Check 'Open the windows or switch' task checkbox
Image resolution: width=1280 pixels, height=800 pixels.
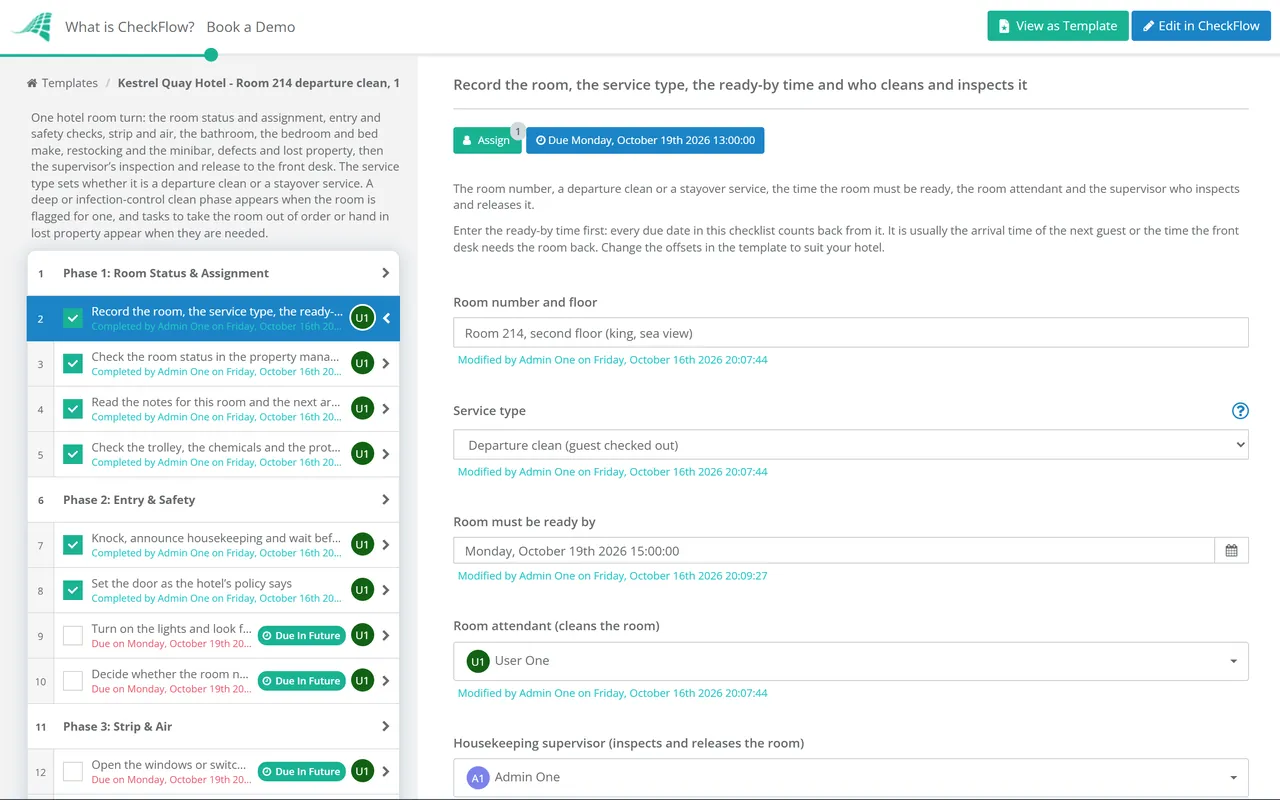(x=73, y=772)
